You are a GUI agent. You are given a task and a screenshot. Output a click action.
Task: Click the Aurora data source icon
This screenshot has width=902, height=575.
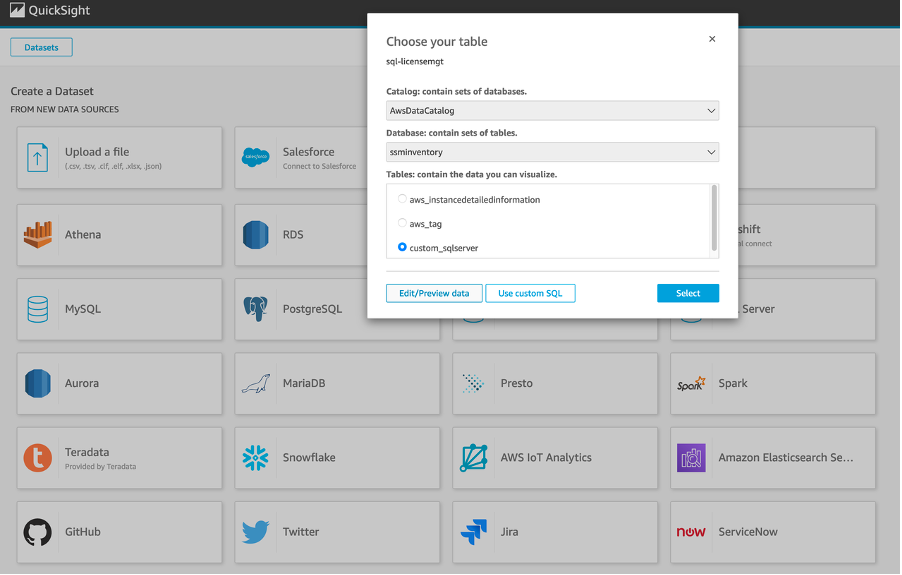point(37,384)
